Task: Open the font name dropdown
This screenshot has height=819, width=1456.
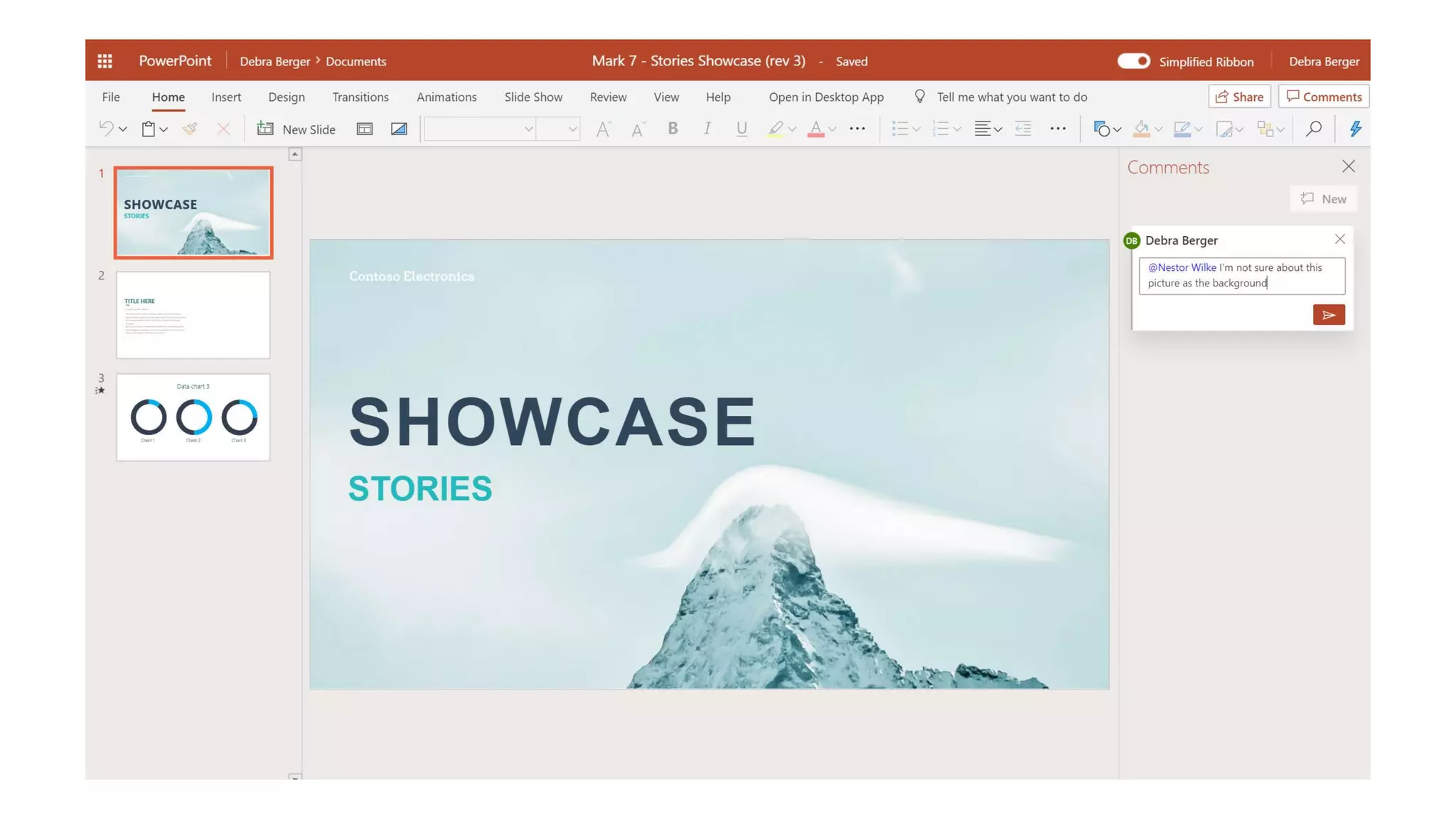Action: pos(528,129)
